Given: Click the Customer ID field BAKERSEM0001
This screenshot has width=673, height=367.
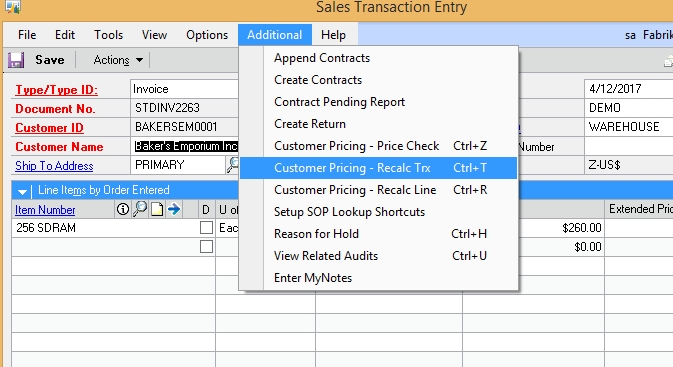Looking at the screenshot, I should pos(185,127).
